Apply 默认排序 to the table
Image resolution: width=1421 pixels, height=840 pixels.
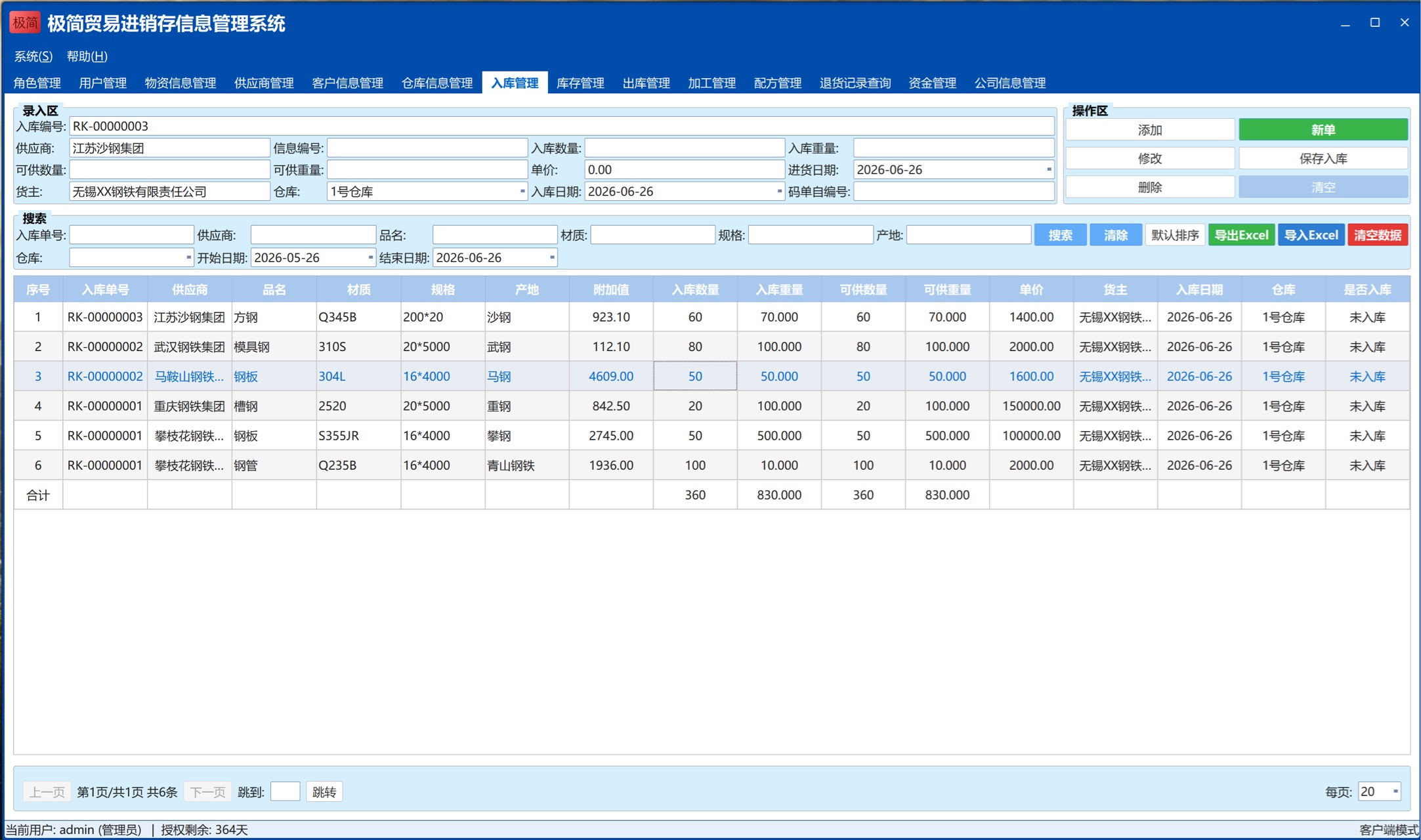tap(1175, 235)
